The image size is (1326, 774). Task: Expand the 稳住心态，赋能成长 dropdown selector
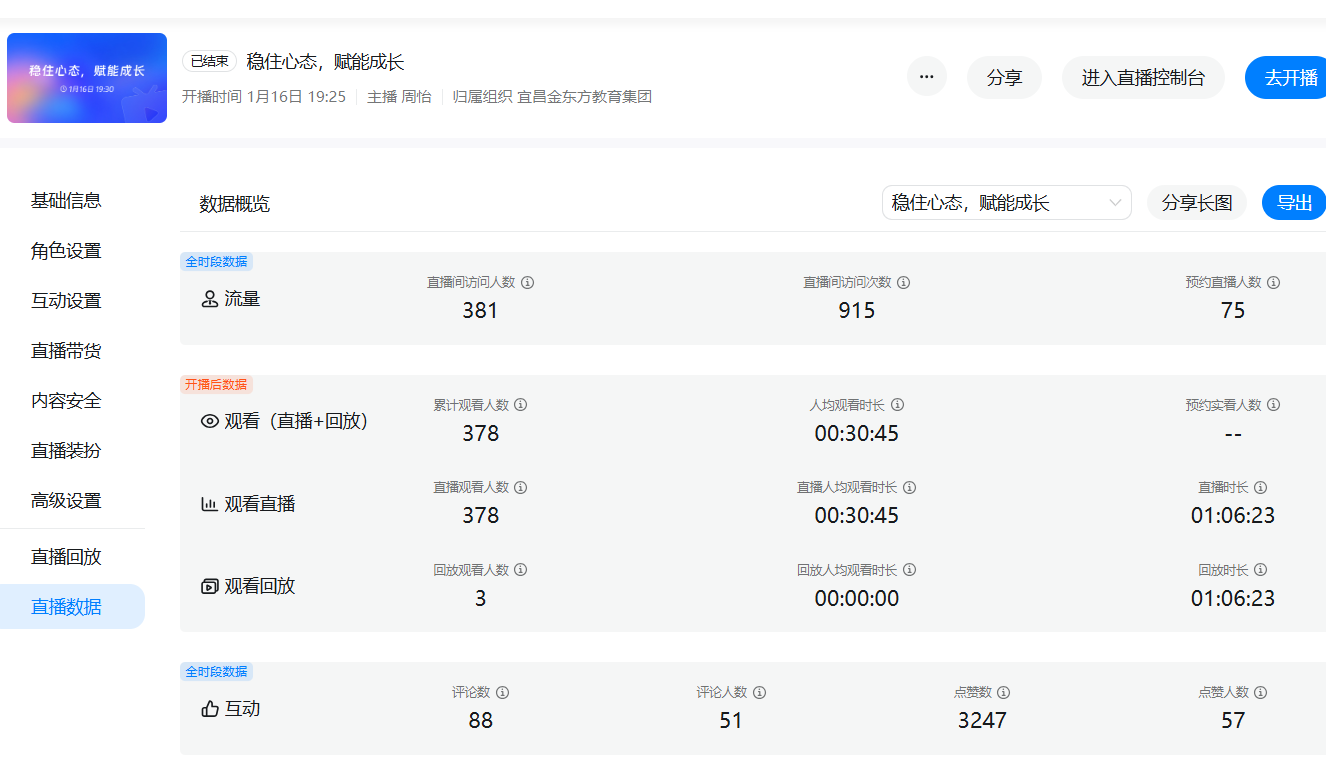(x=1006, y=203)
